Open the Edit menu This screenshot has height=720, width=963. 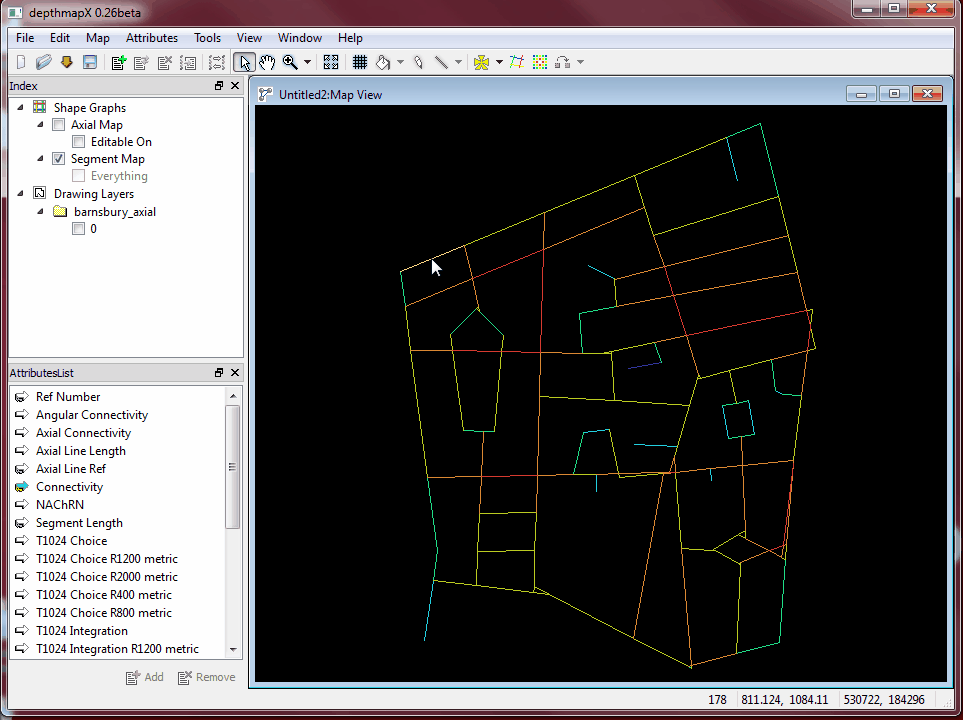click(x=60, y=37)
